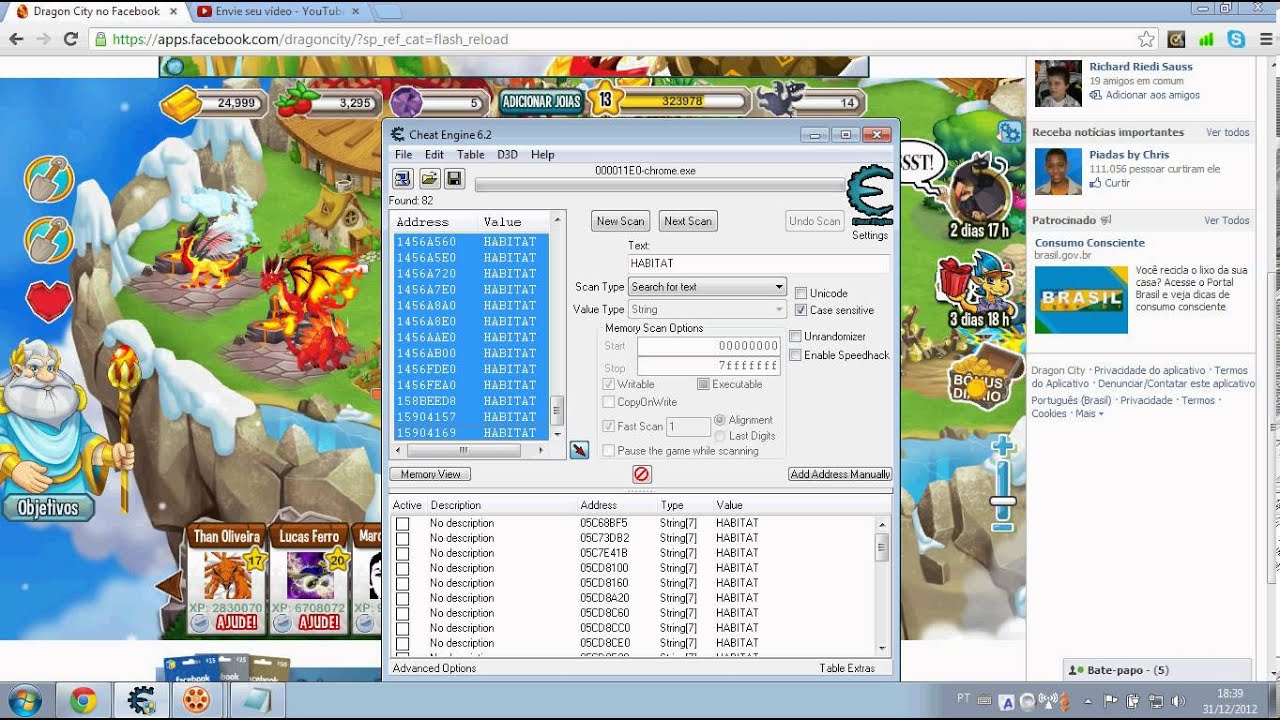Show hidden tray icons arrow
1280x720 pixels.
1088,701
